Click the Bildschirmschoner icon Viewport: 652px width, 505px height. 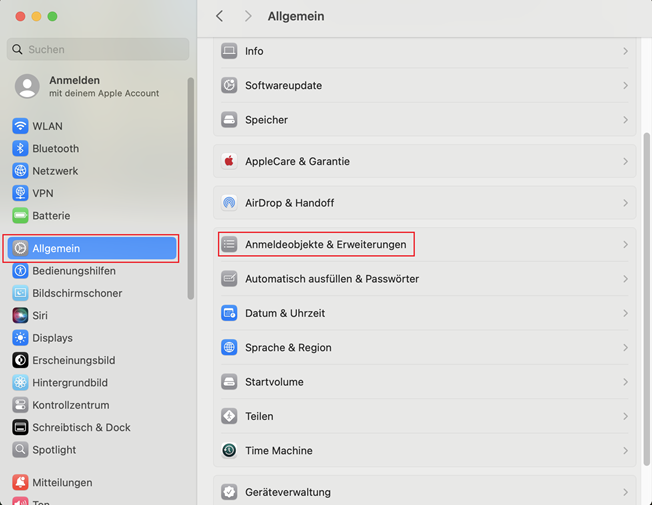point(20,293)
